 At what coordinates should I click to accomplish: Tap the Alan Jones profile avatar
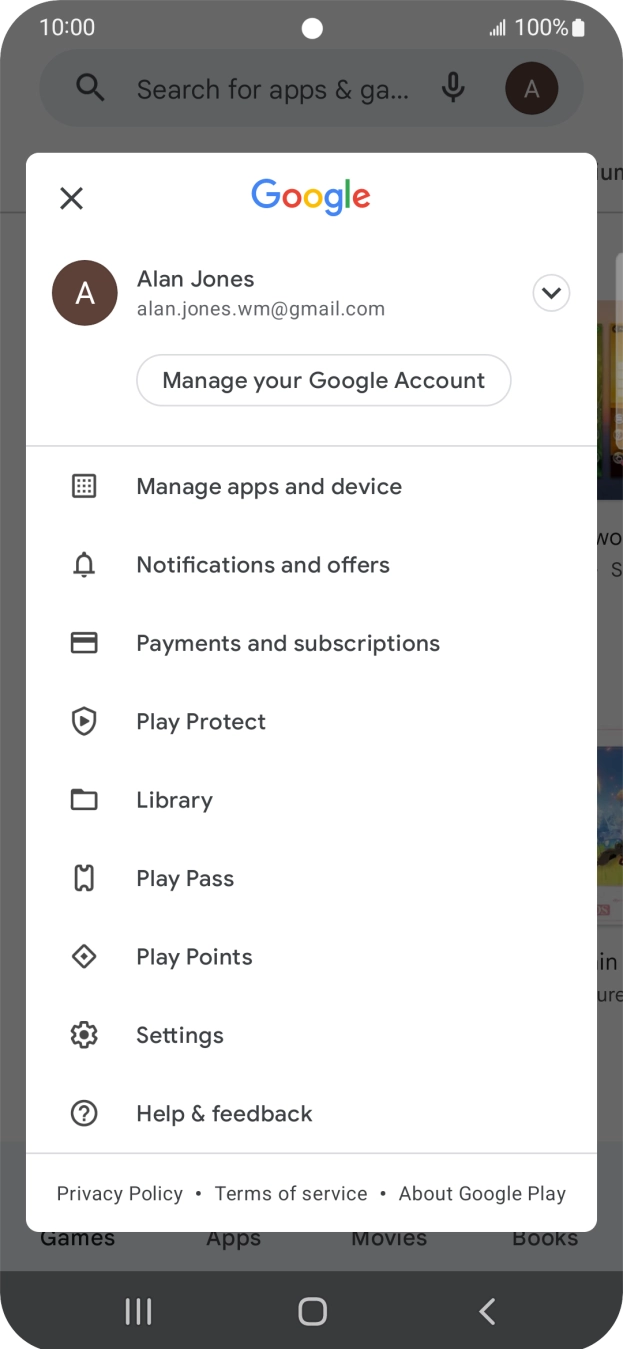[84, 293]
